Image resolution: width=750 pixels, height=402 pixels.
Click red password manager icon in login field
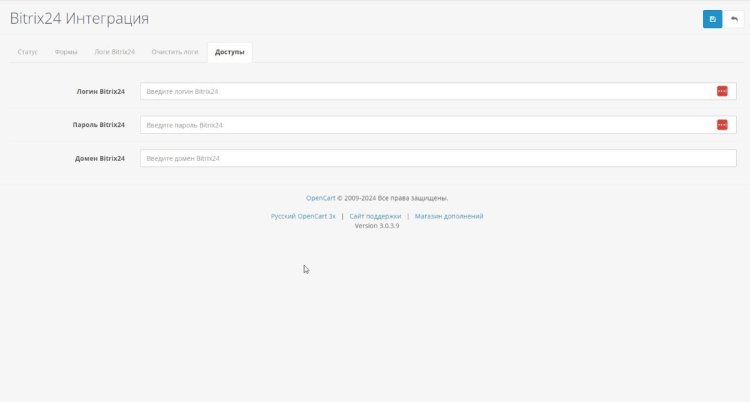[x=722, y=91]
